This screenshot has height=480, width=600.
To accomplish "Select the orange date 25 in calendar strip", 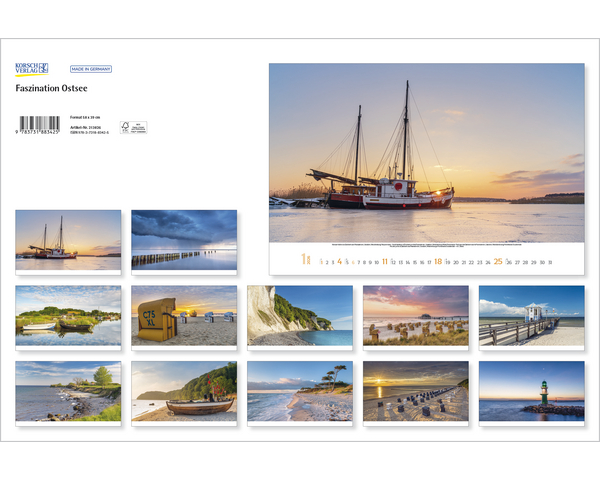I will (497, 261).
